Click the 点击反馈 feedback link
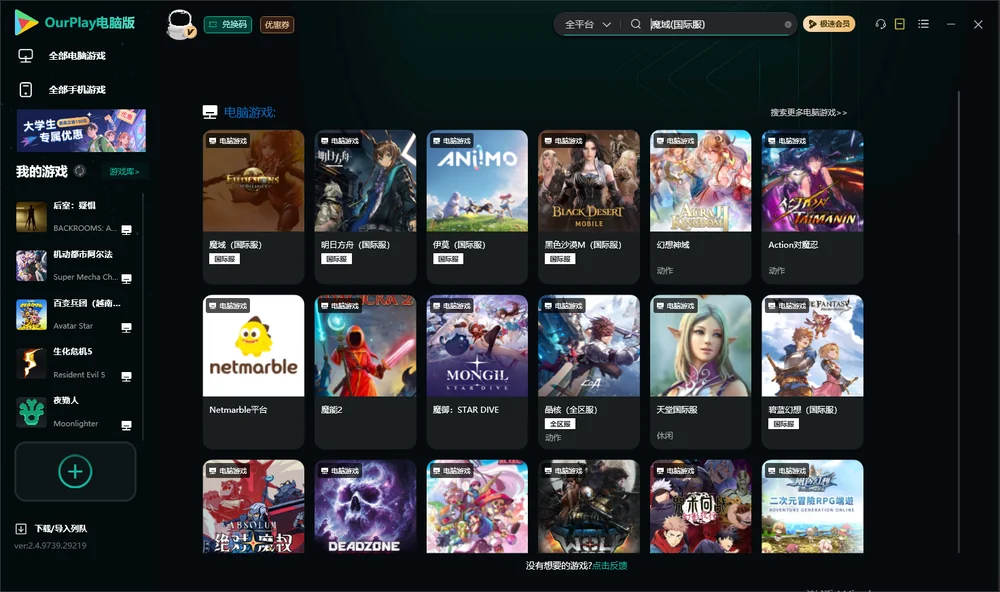The image size is (1000, 592). click(610, 565)
